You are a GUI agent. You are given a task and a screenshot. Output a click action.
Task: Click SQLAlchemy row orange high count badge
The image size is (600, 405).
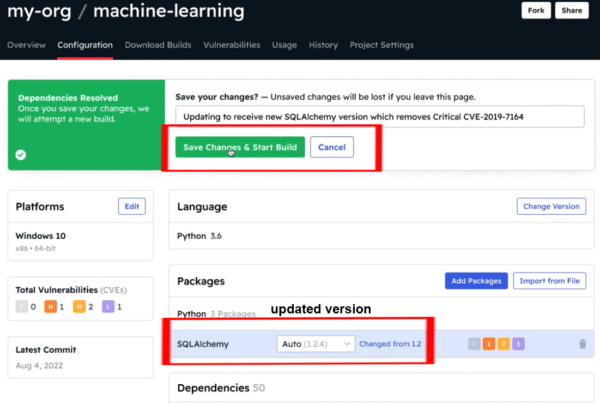[x=489, y=344]
